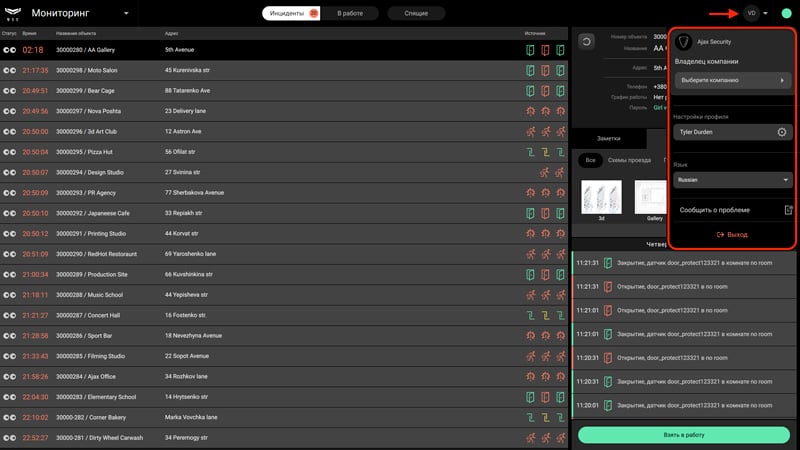Open profile settings gear next to Tyler Durden
The image size is (800, 450).
coord(781,132)
